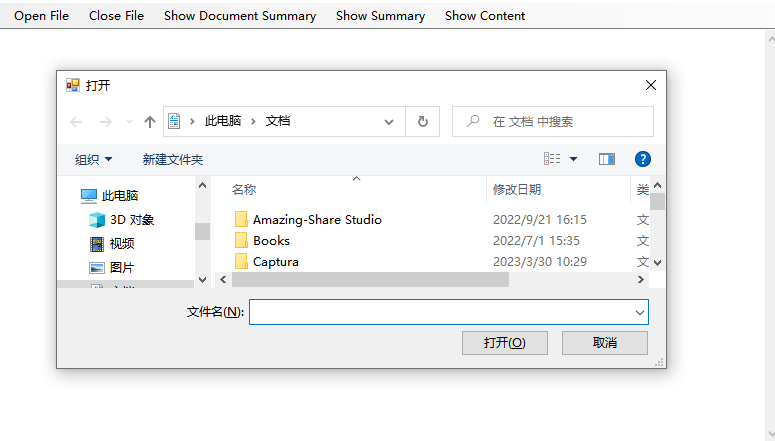Toggle the preview pane icon
Screen dimensions: 775x441
pyautogui.click(x=606, y=159)
